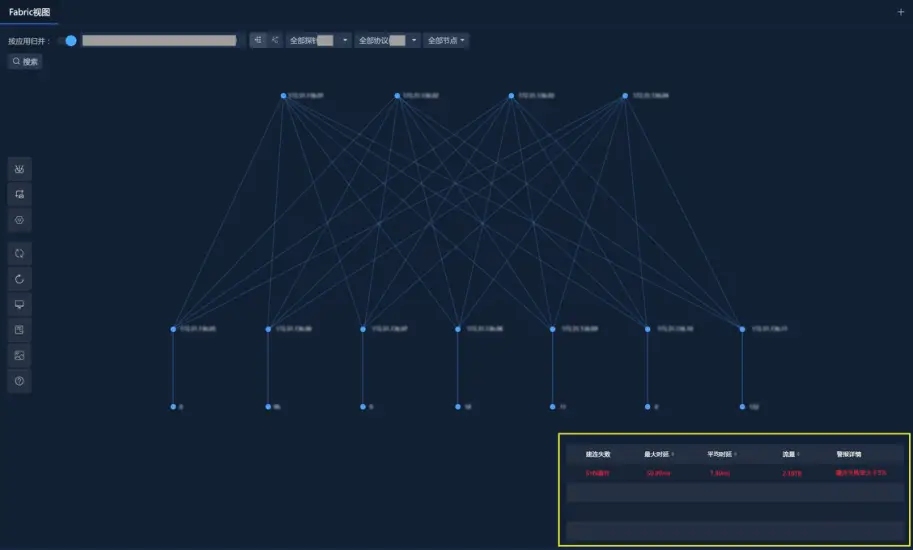Click the red 警报详情 alert text
Image resolution: width=913 pixels, height=550 pixels.
point(860,473)
